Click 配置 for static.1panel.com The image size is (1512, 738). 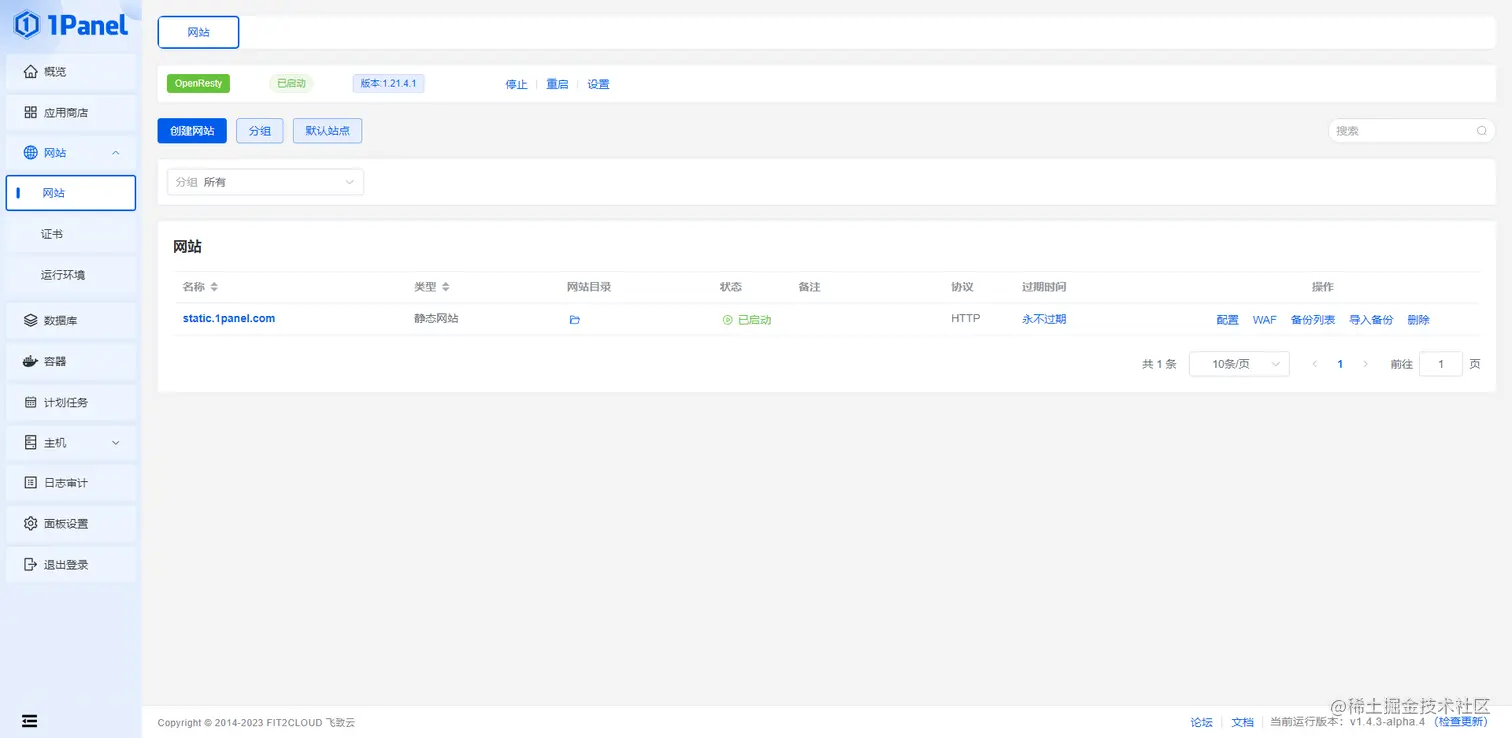pyautogui.click(x=1227, y=320)
